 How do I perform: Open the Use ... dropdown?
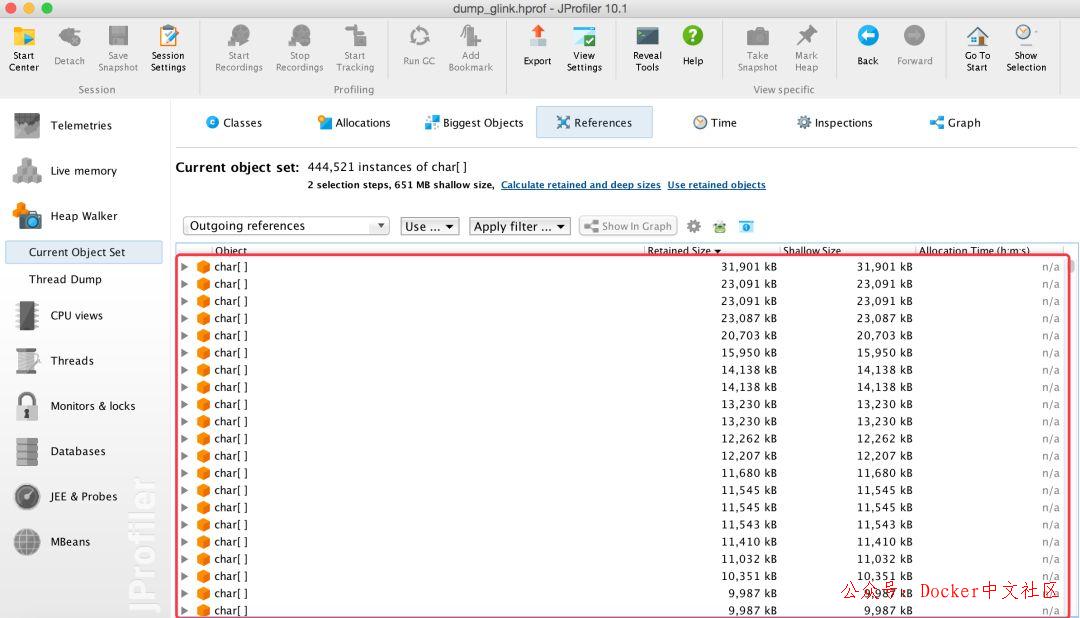429,226
